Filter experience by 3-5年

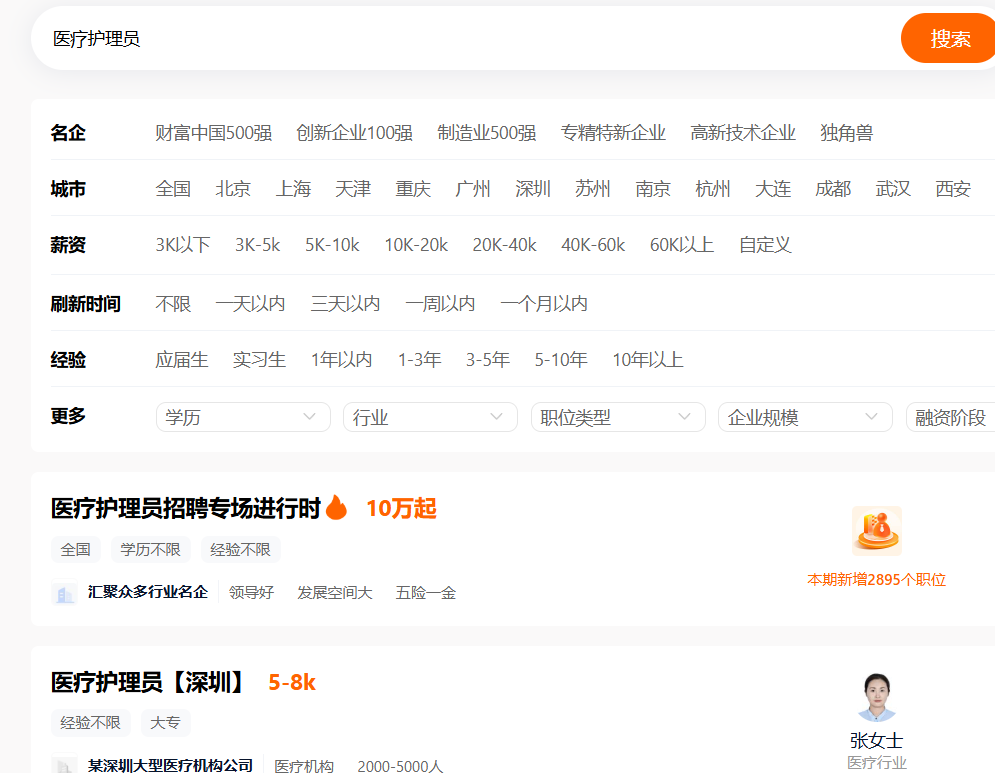tap(488, 359)
